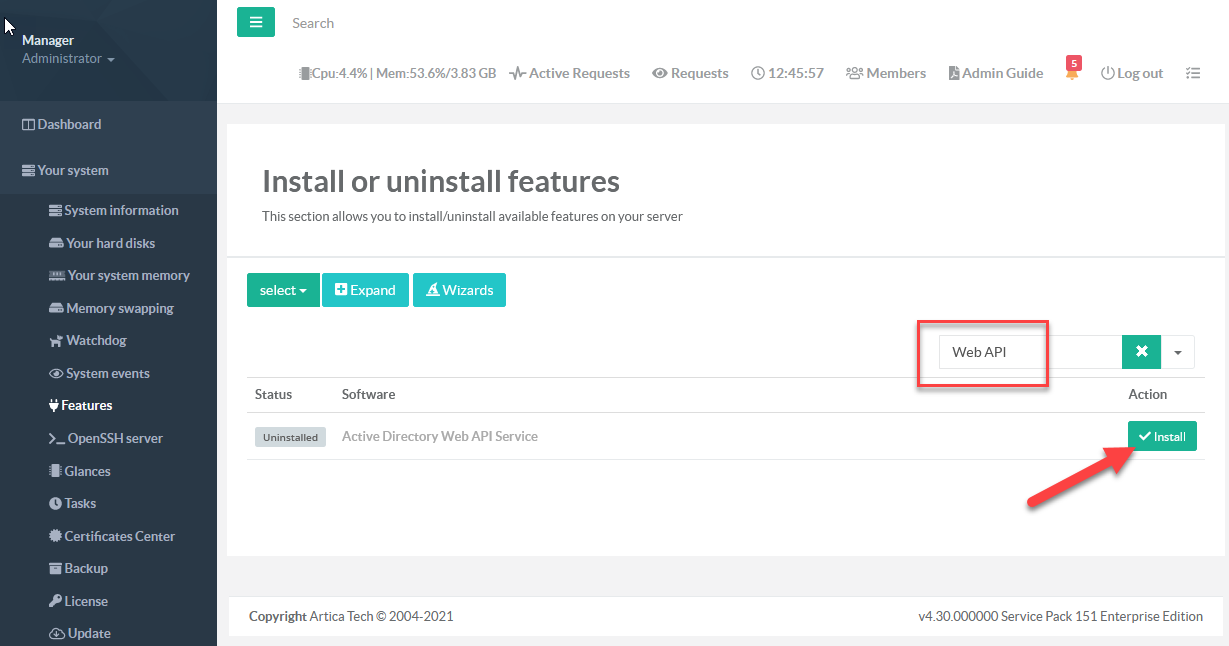Clear the search with the X button
This screenshot has width=1229, height=646.
[x=1141, y=352]
